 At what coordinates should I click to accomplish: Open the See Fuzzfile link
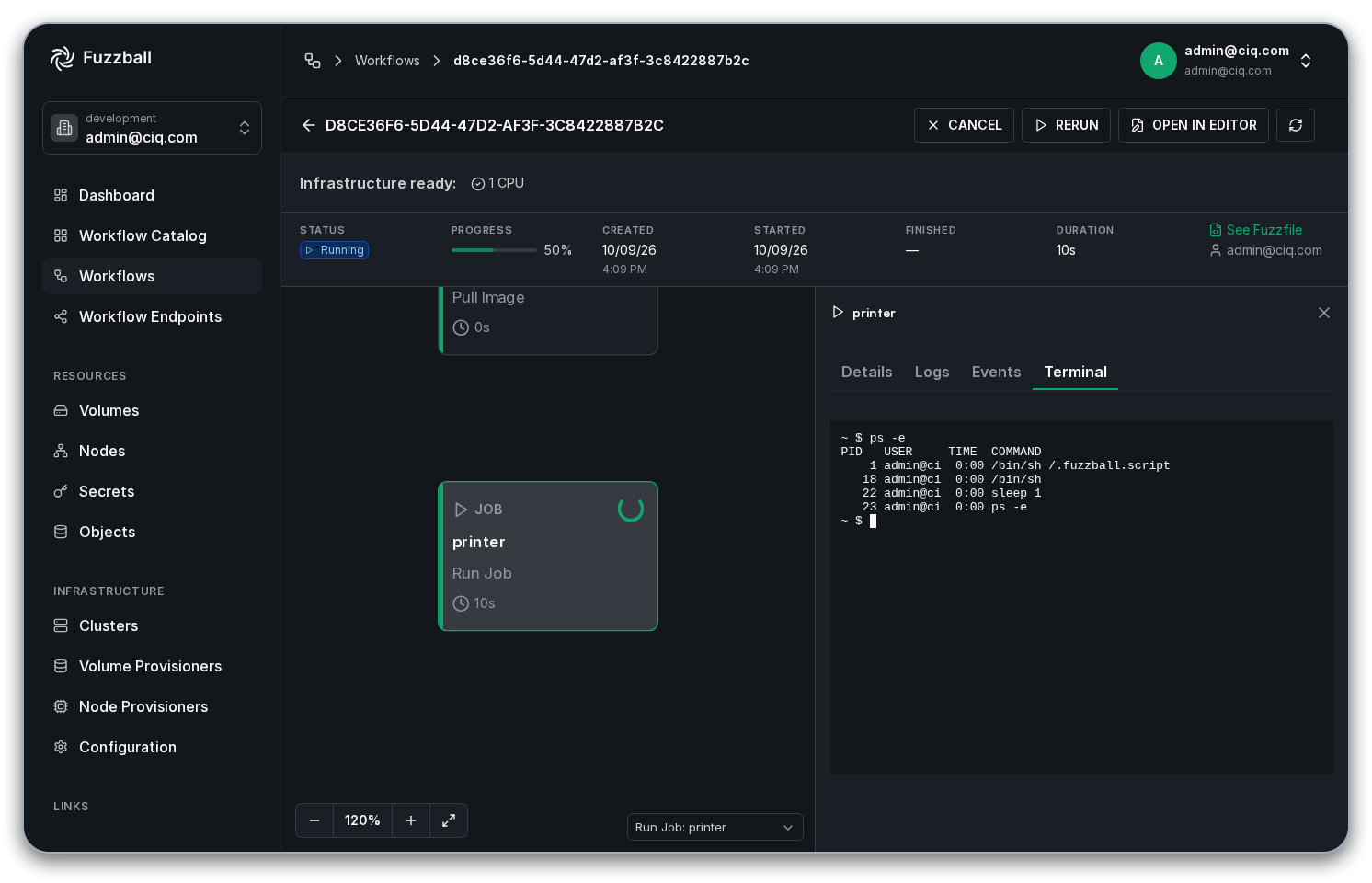(1255, 230)
